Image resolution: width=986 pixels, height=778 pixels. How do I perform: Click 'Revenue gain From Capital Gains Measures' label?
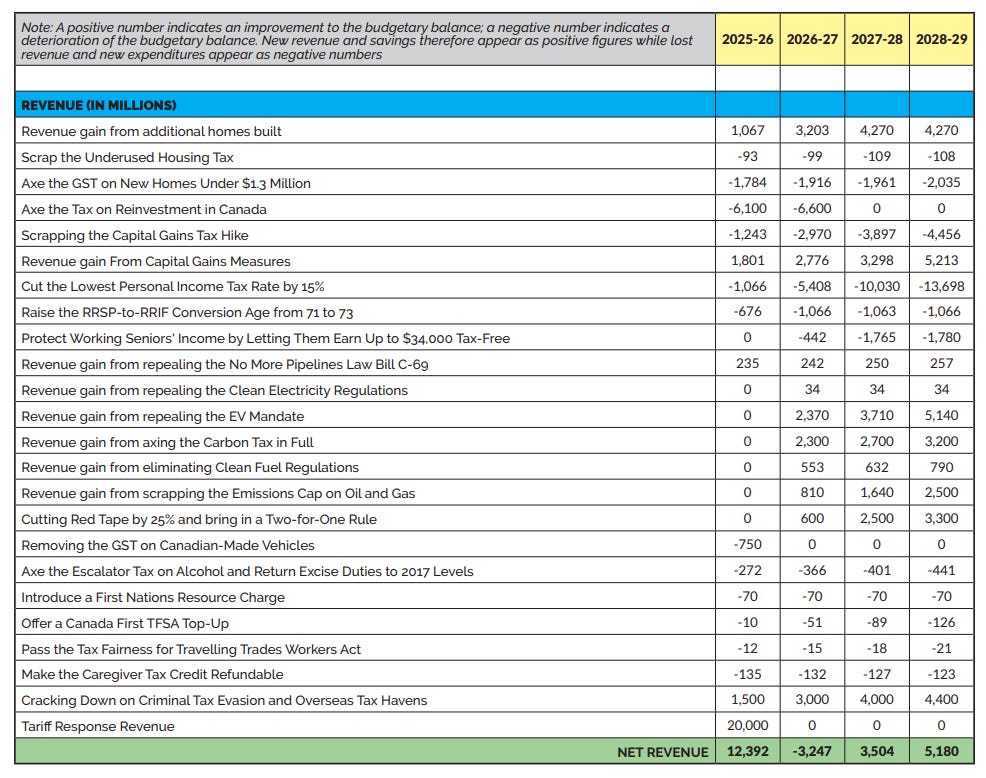(x=156, y=261)
